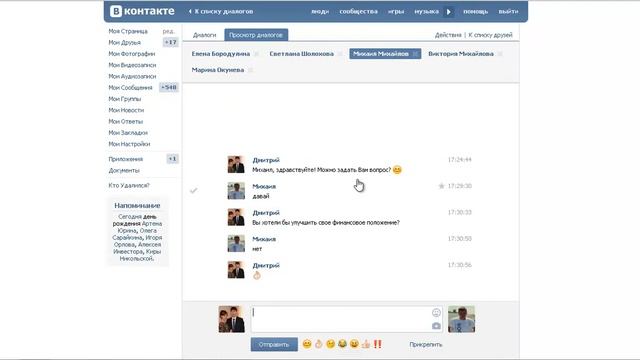Open 'Мои Закладки' in sidebar
The width and height of the screenshot is (640, 360).
tap(128, 133)
